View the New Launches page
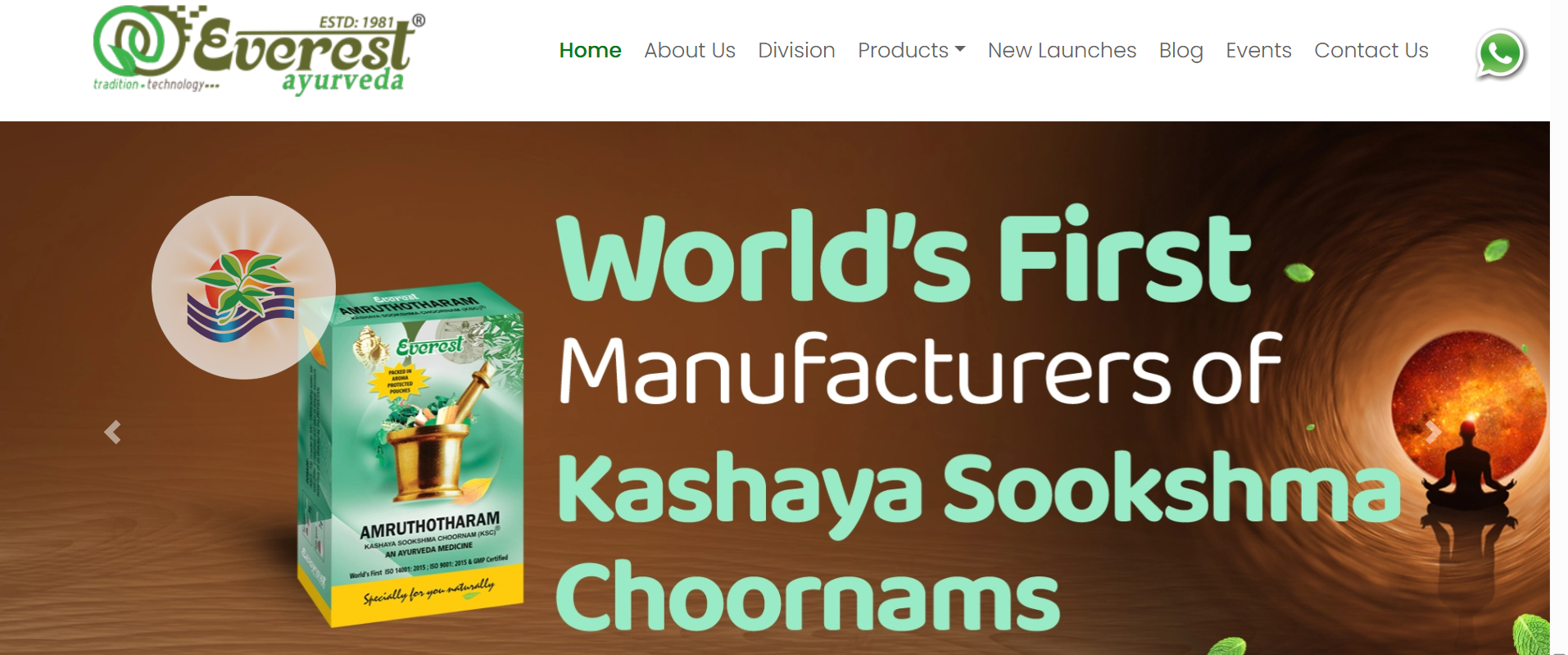 point(1062,51)
